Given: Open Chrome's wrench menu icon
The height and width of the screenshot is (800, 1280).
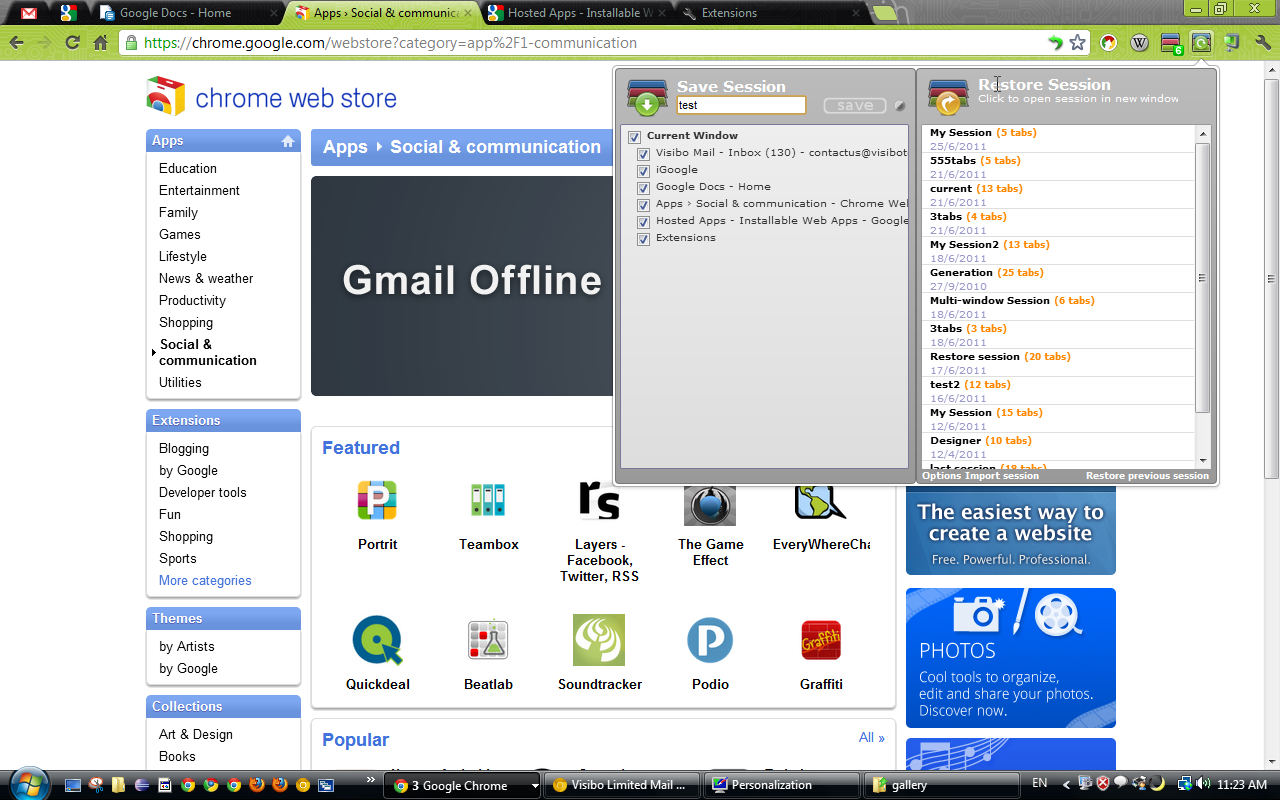Looking at the screenshot, I should click(x=1262, y=42).
